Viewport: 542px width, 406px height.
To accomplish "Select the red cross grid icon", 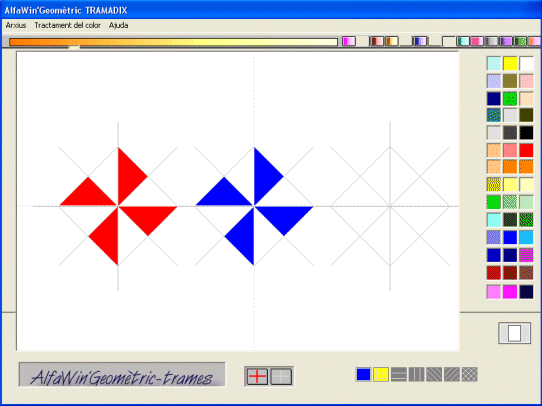I will point(258,376).
